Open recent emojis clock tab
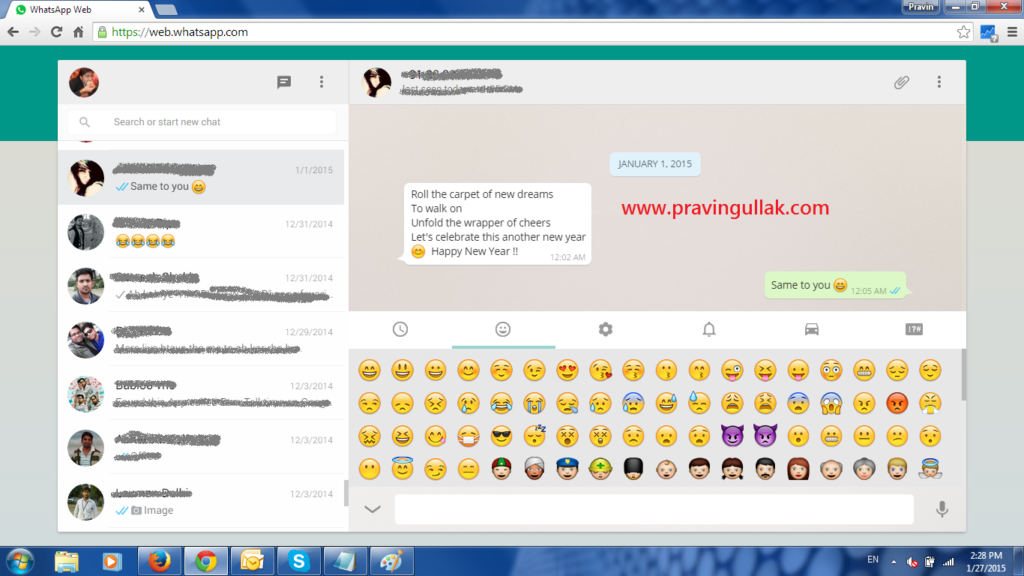This screenshot has height=576, width=1024. [400, 329]
